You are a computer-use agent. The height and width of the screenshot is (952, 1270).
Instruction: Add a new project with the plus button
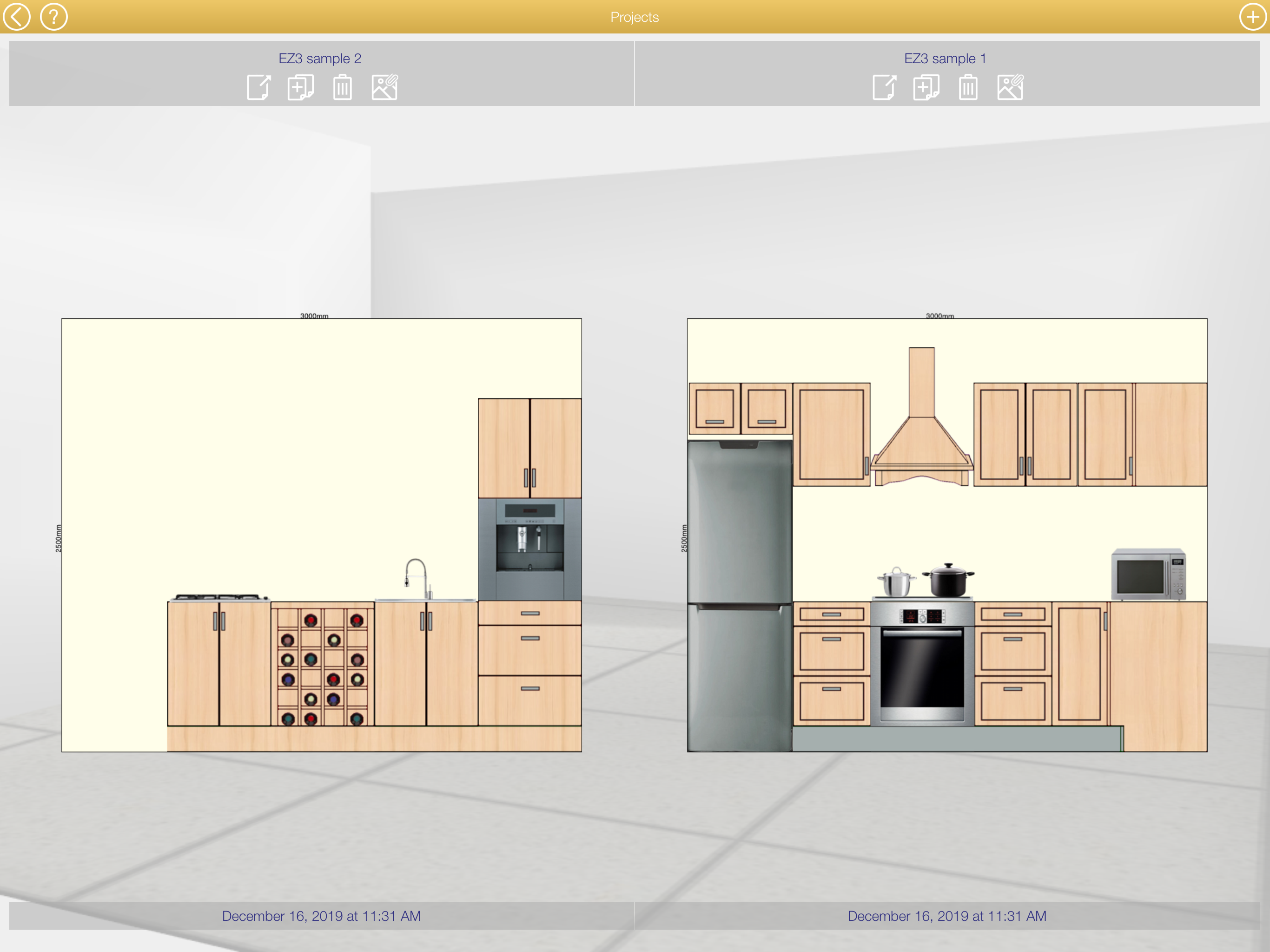tap(1252, 17)
